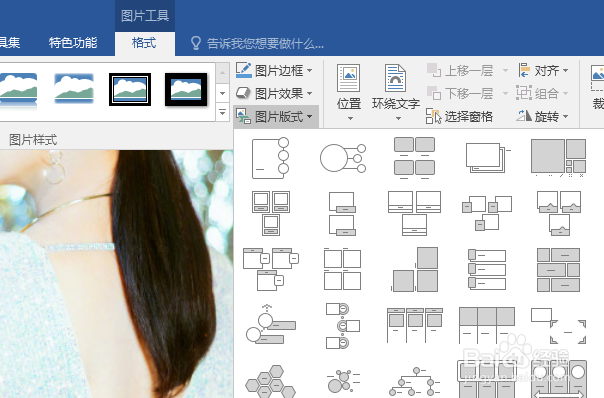Switch to the 特色功能 tab
Viewport: 604px width, 398px height.
point(73,43)
